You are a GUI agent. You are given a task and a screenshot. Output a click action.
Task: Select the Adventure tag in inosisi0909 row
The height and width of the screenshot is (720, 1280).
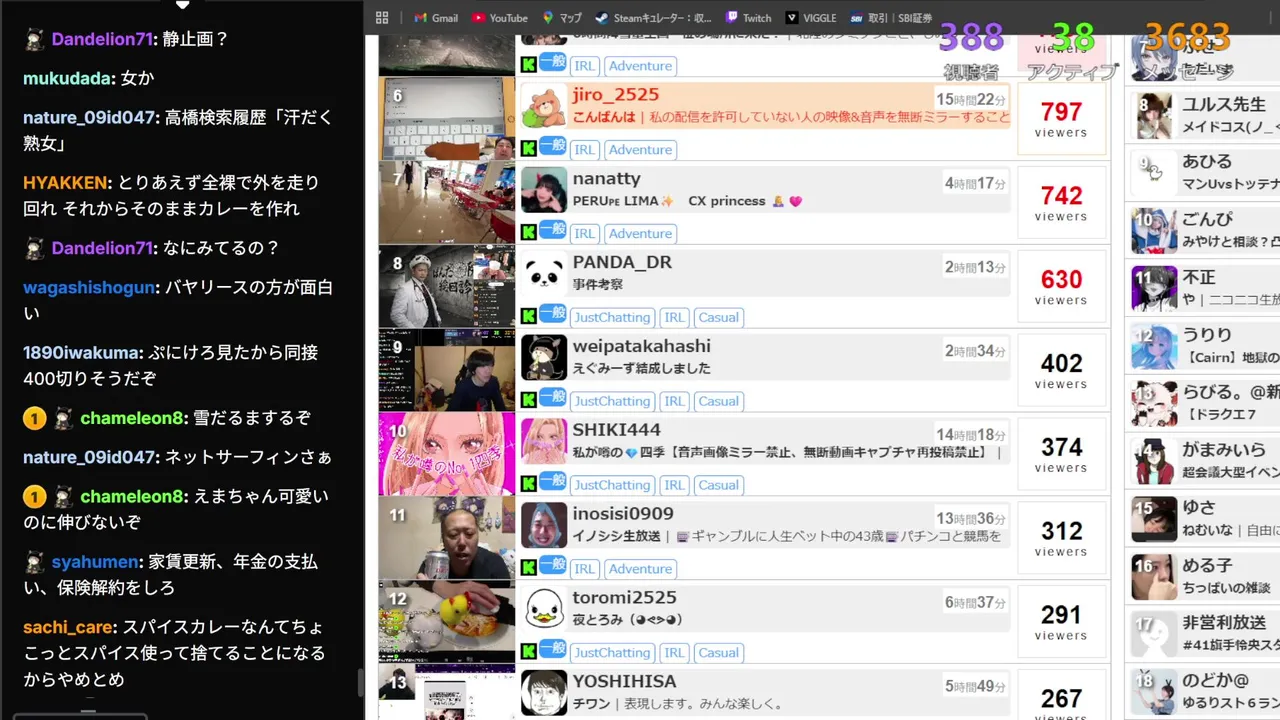pos(640,569)
